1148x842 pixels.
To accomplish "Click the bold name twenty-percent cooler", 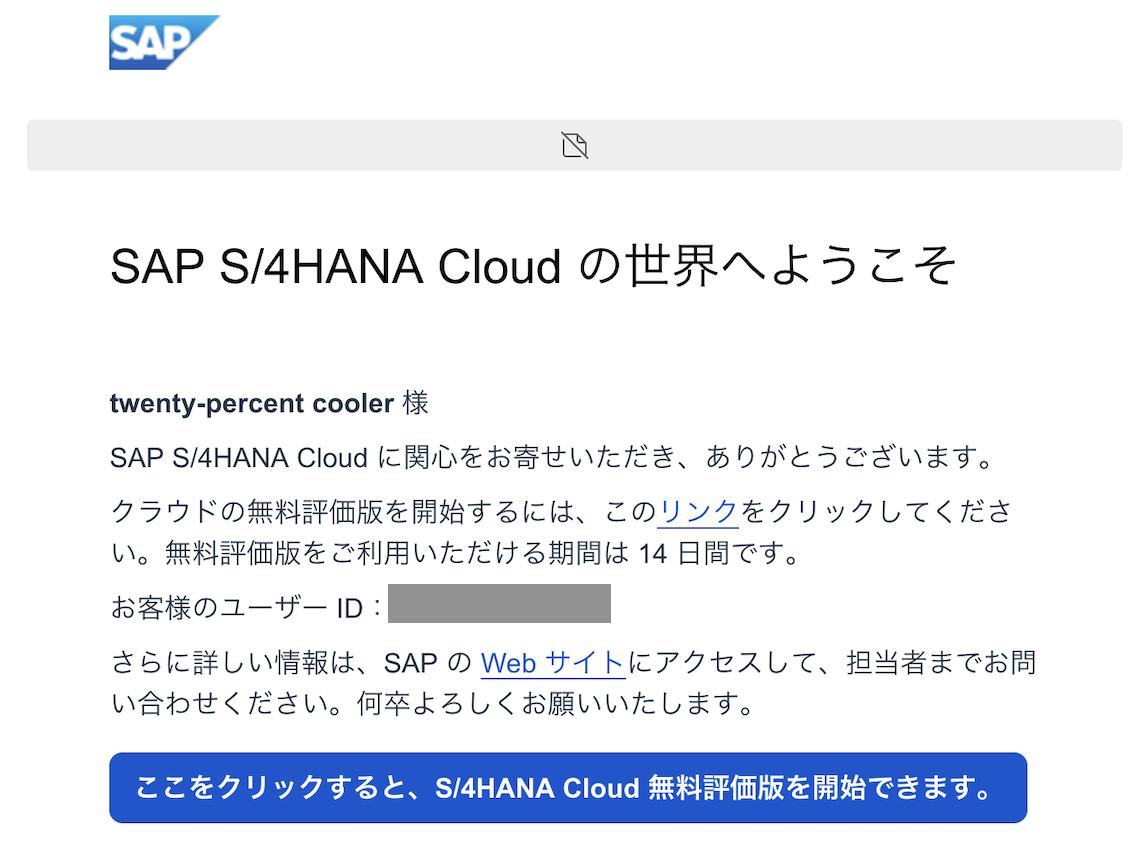I will click(x=252, y=403).
